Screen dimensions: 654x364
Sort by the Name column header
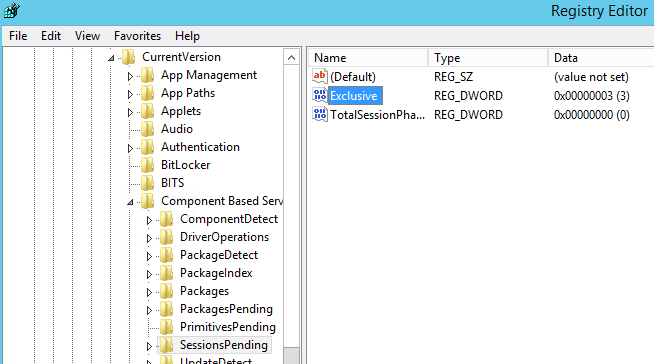point(368,58)
